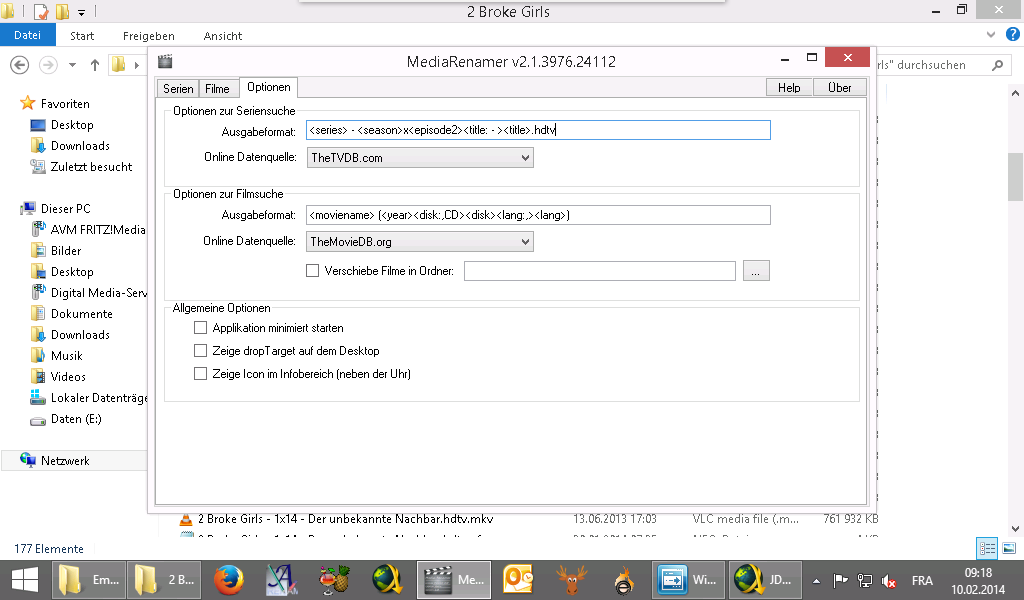Switch to the Filme tab

217,88
